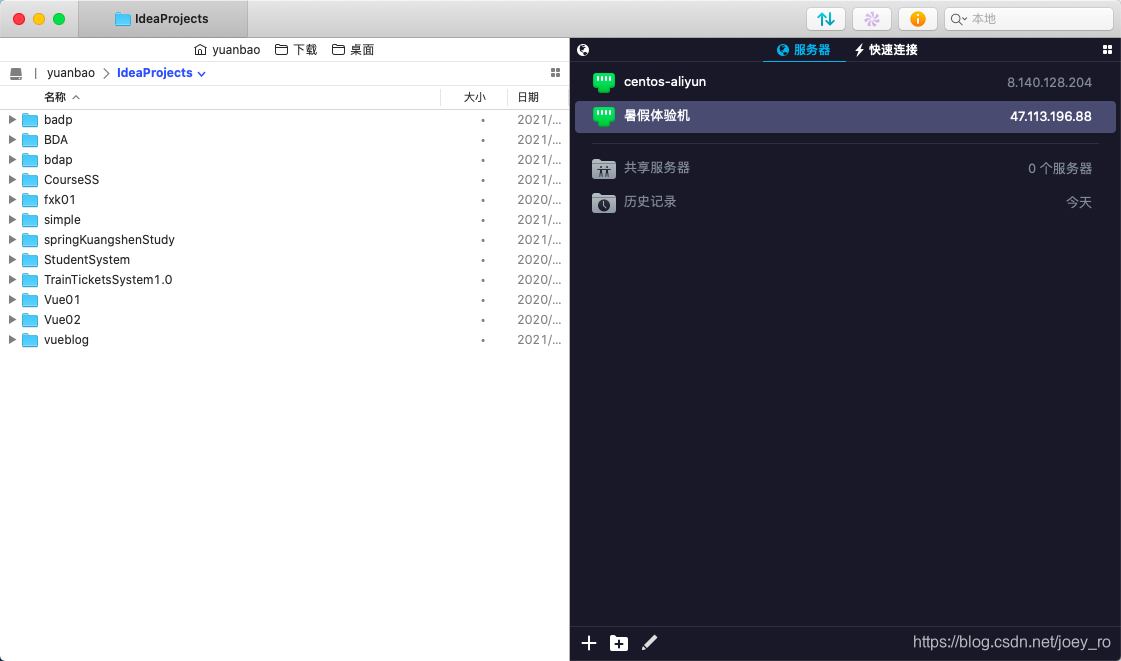Open the 桌面 favorite folder shortcut
Image resolution: width=1121 pixels, height=661 pixels.
click(353, 49)
